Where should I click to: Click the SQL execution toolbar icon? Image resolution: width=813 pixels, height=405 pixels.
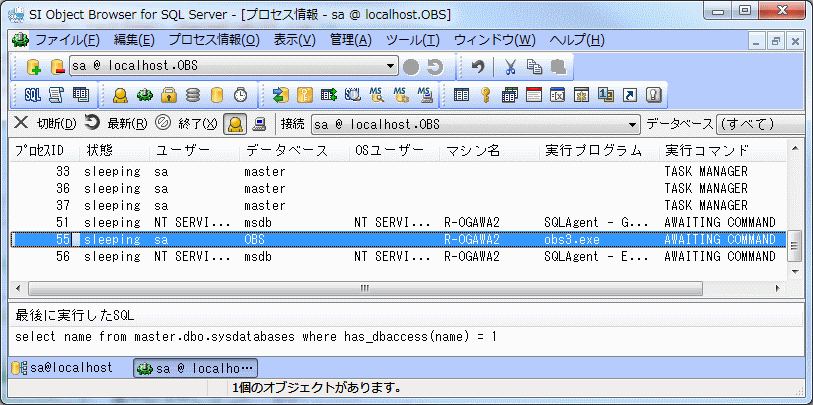pos(32,95)
